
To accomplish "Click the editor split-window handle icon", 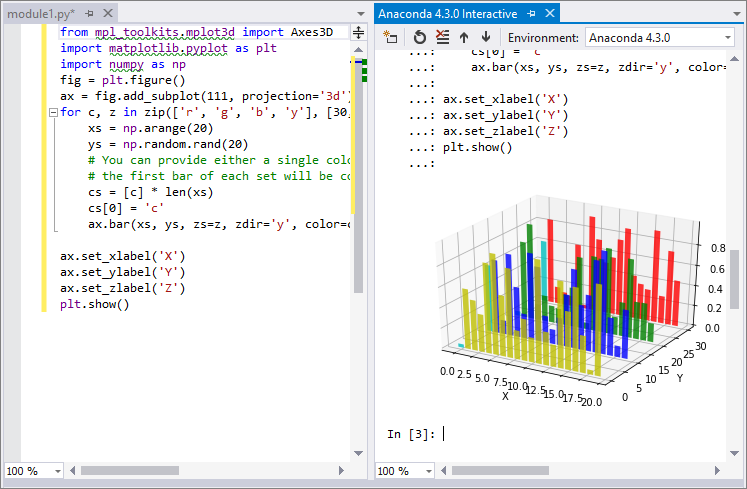I will click(x=358, y=33).
